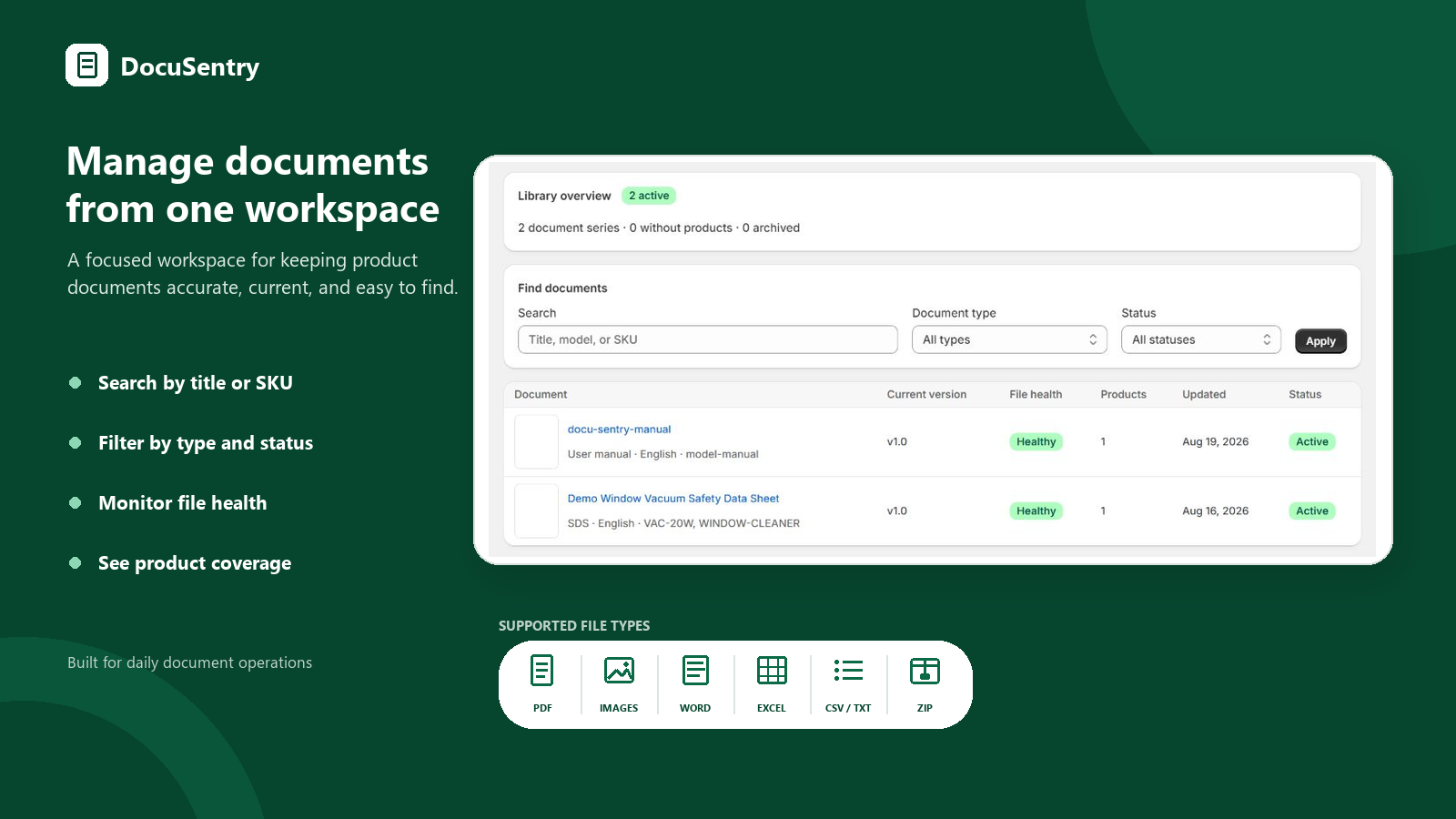Open the docu-sentry-manual document link

point(619,430)
